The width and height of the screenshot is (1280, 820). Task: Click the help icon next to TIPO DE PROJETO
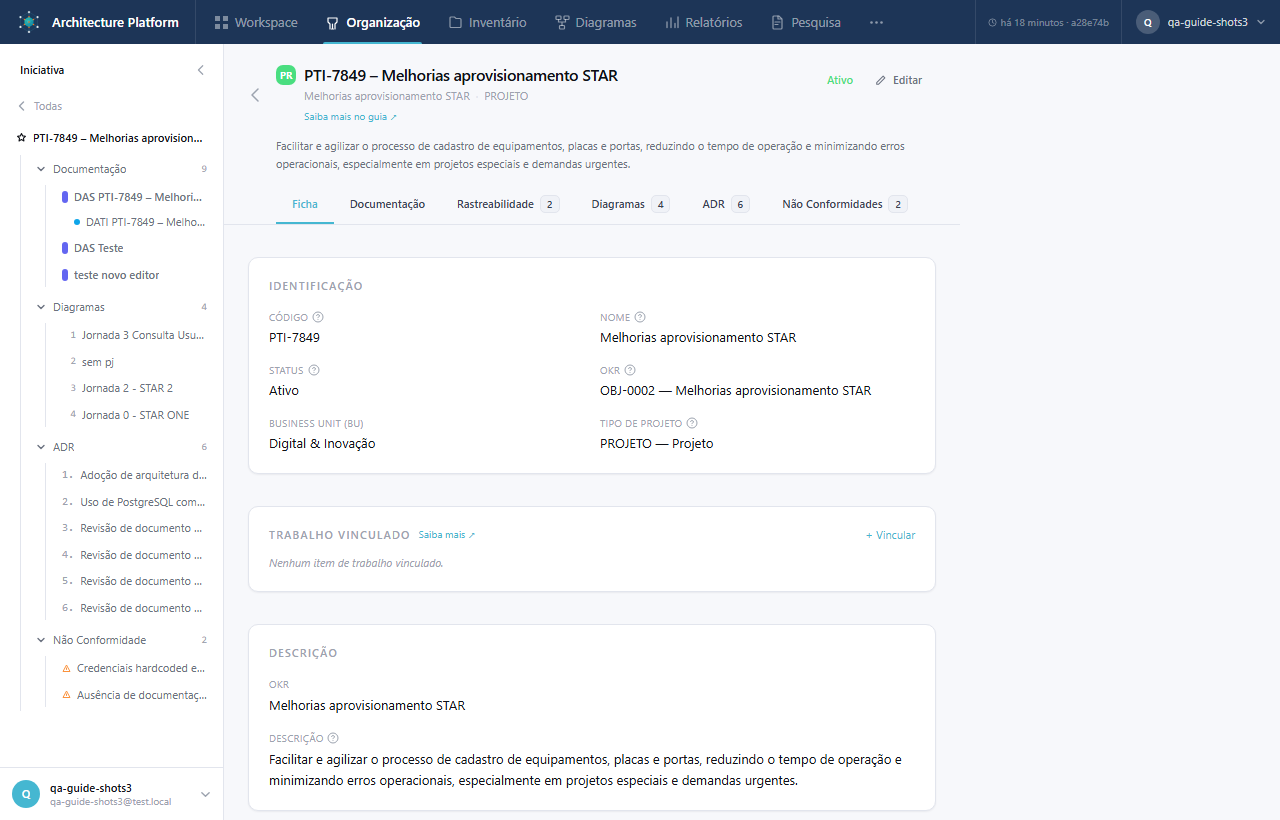[x=692, y=423]
